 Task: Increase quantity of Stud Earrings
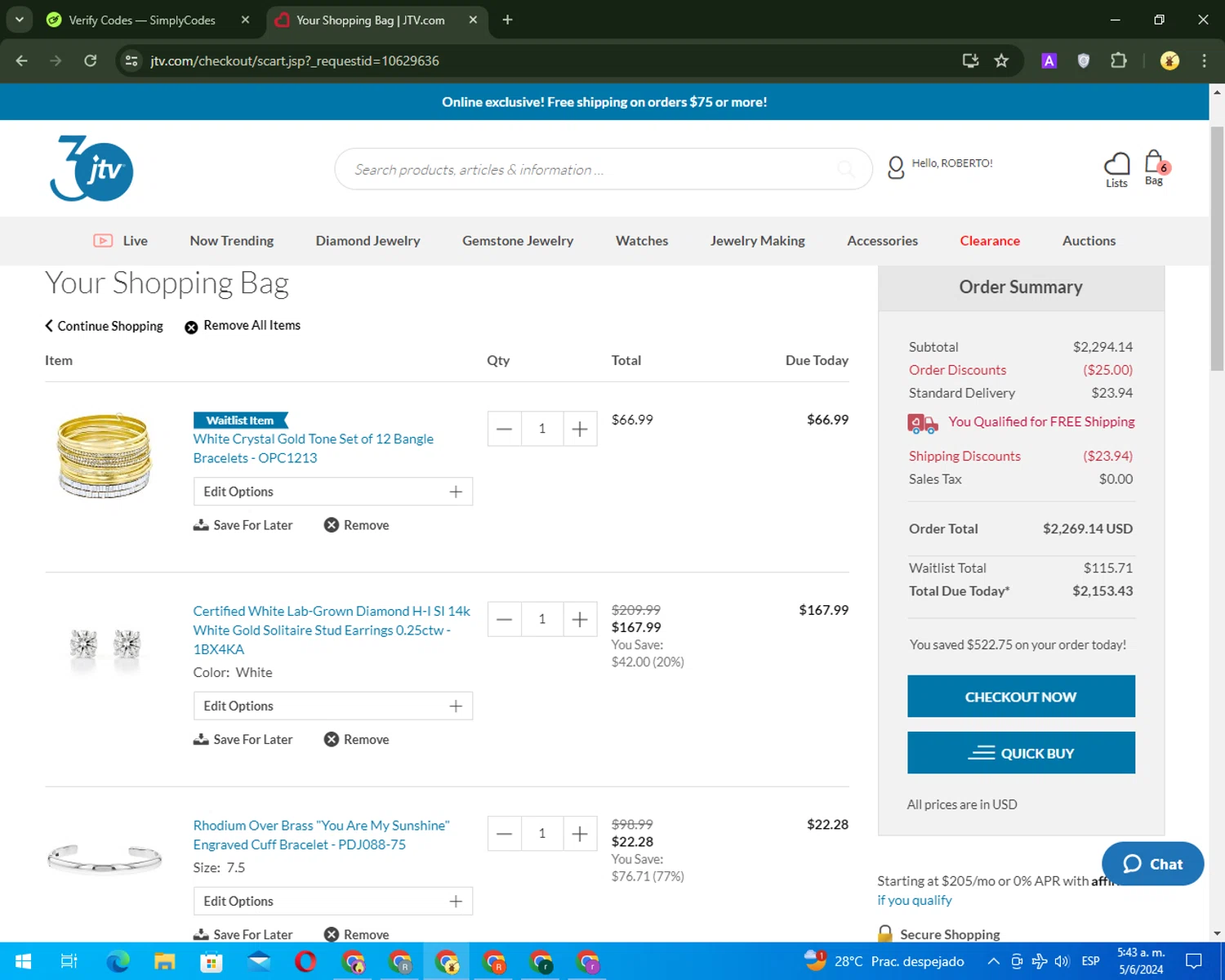580,619
